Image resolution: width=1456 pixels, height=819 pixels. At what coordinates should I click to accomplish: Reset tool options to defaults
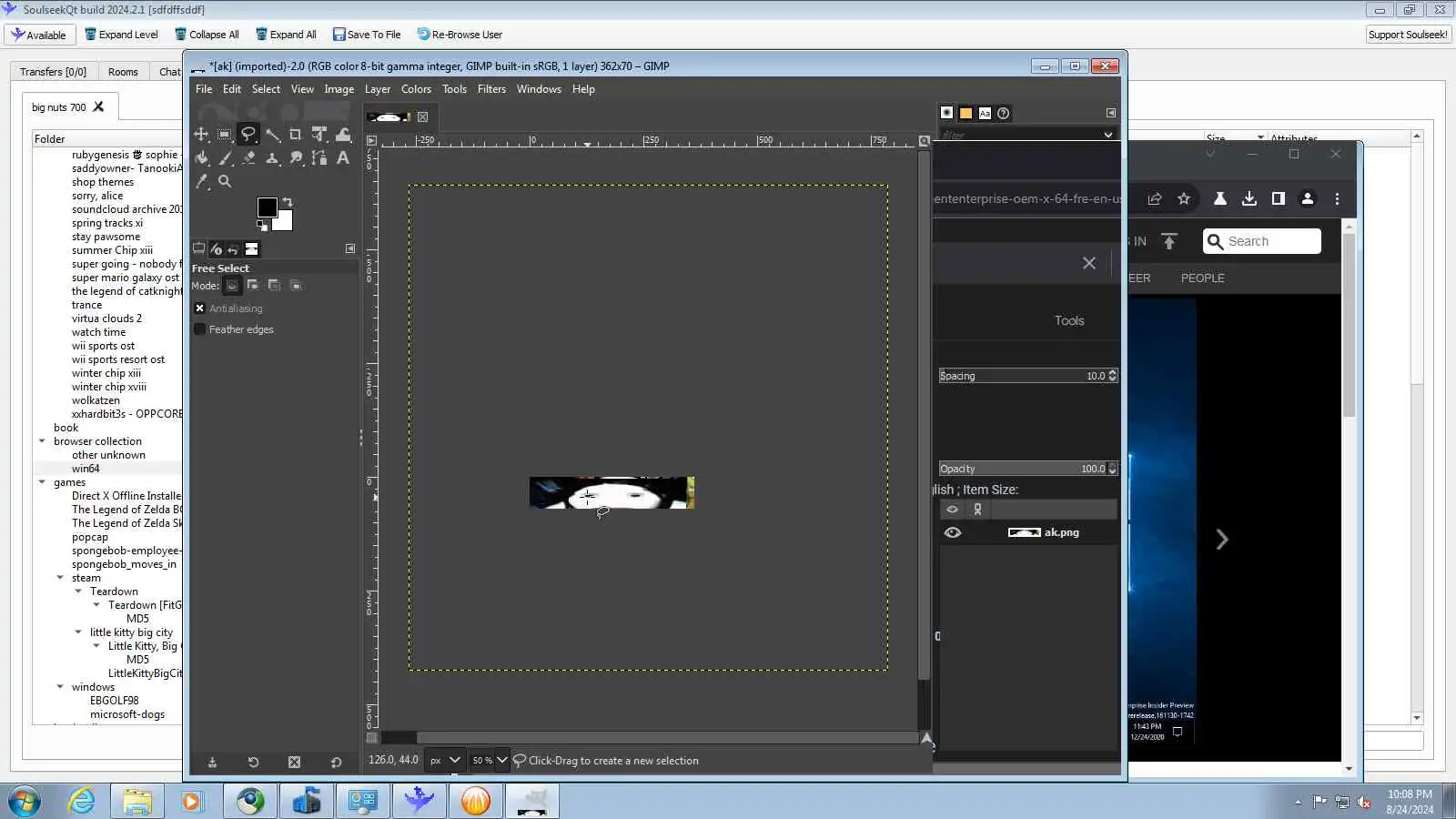336,763
